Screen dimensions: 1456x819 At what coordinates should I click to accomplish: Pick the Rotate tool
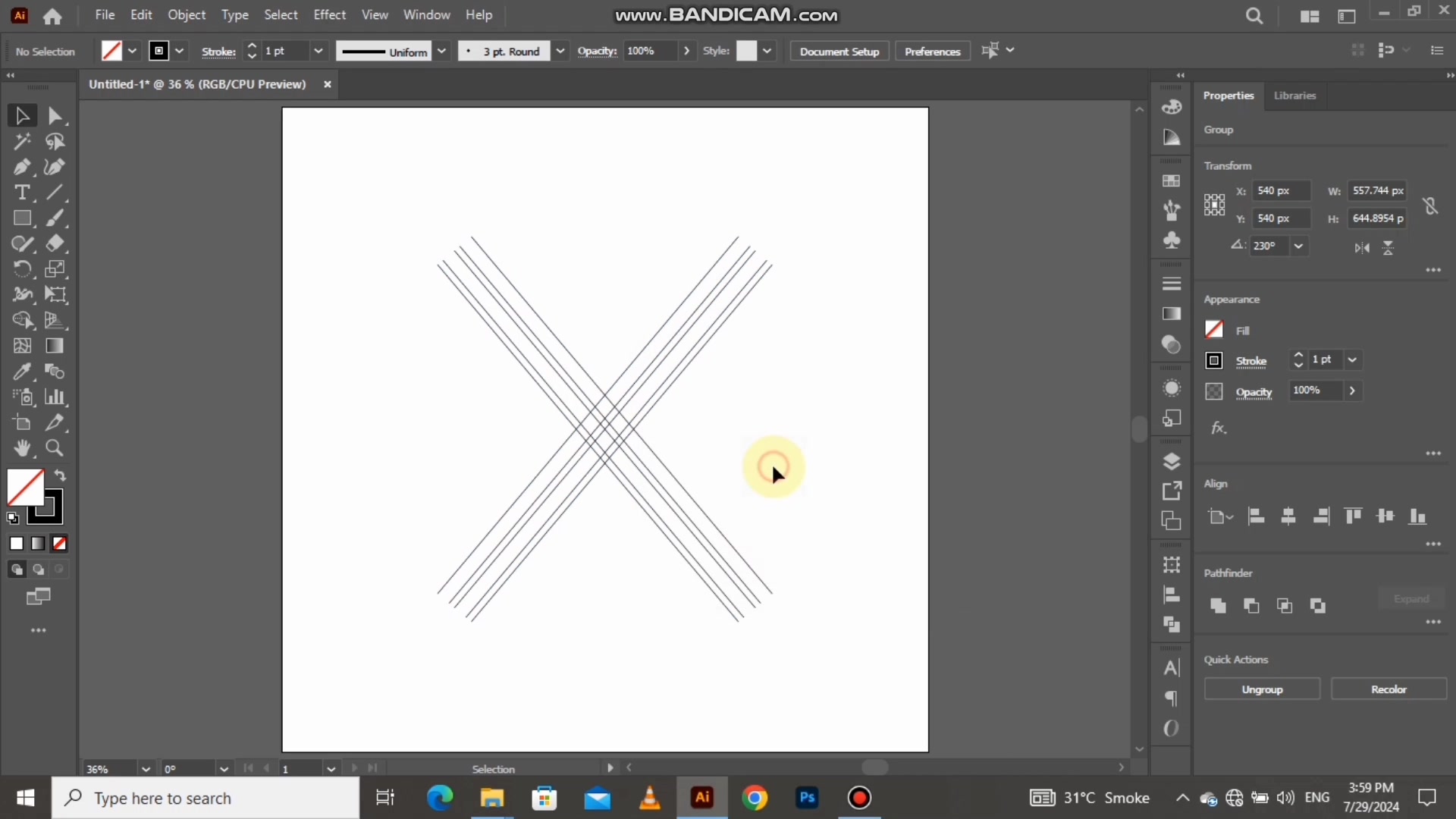click(22, 269)
